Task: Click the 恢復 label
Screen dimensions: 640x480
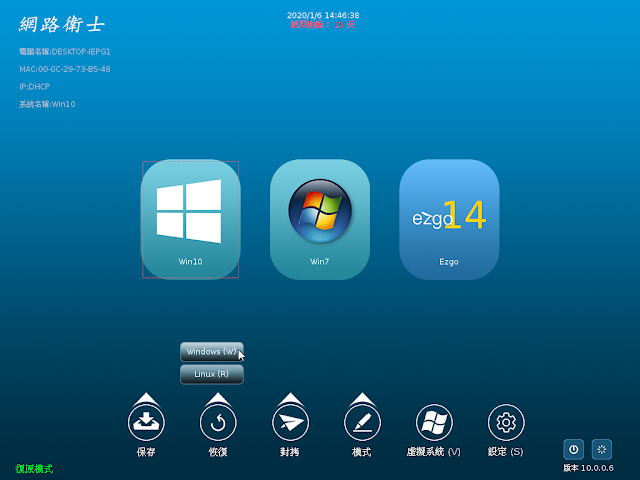Action: pos(218,452)
